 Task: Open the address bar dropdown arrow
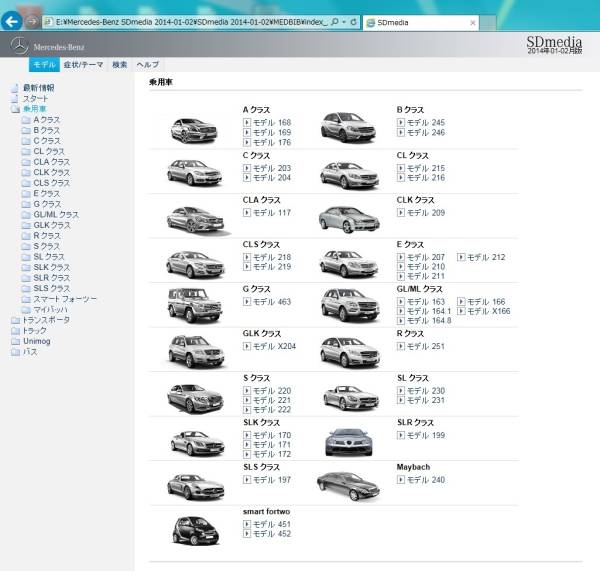[x=344, y=22]
